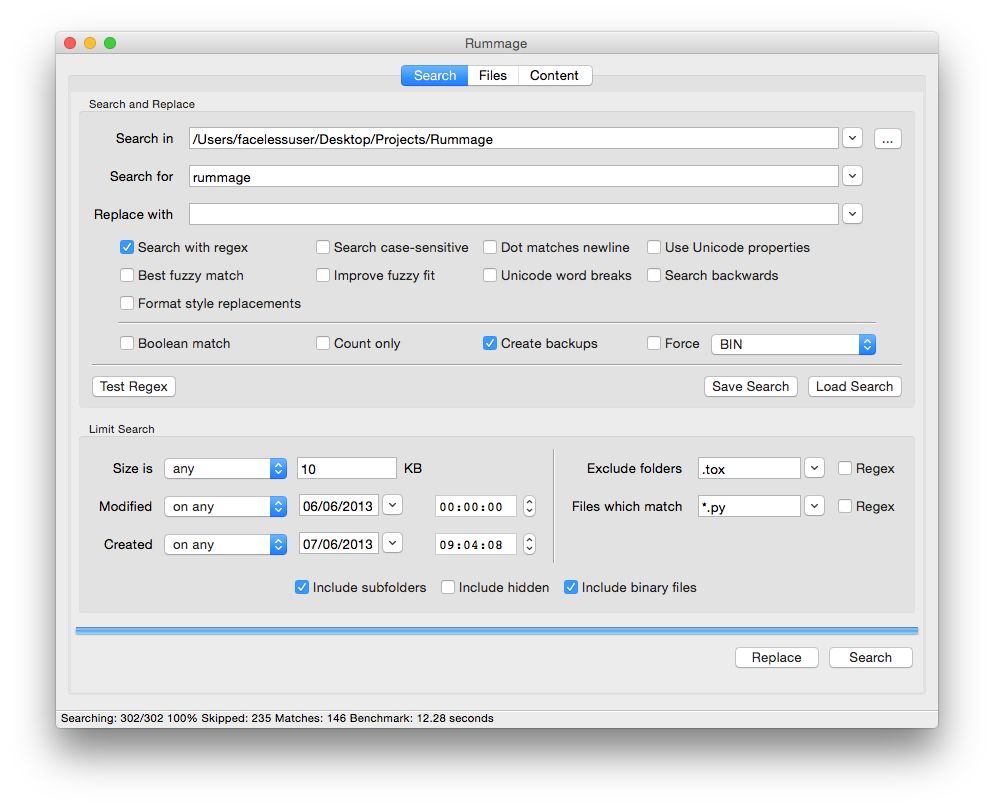Enable Dot matches newline
The height and width of the screenshot is (808, 994).
coord(489,247)
